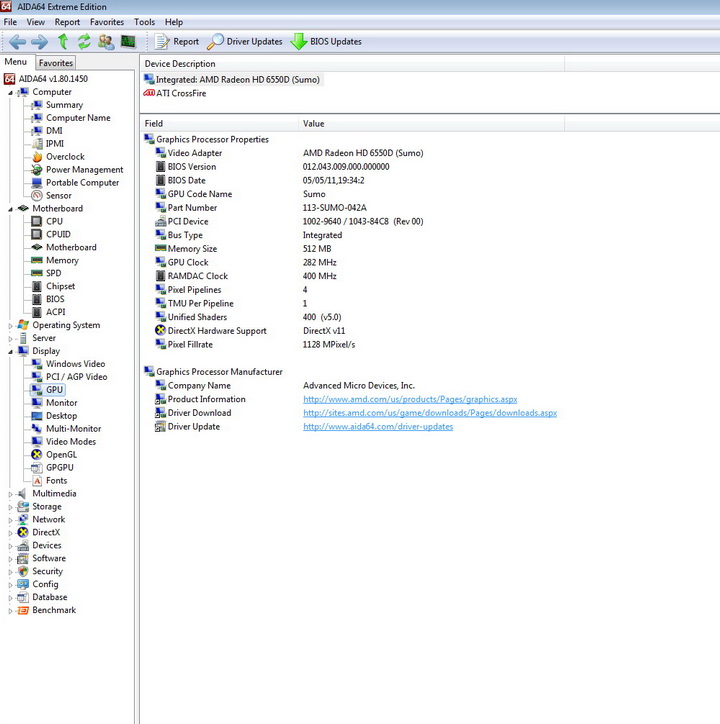This screenshot has width=720, height=724.
Task: Select the ATI CrossFire device icon
Action: [x=149, y=93]
